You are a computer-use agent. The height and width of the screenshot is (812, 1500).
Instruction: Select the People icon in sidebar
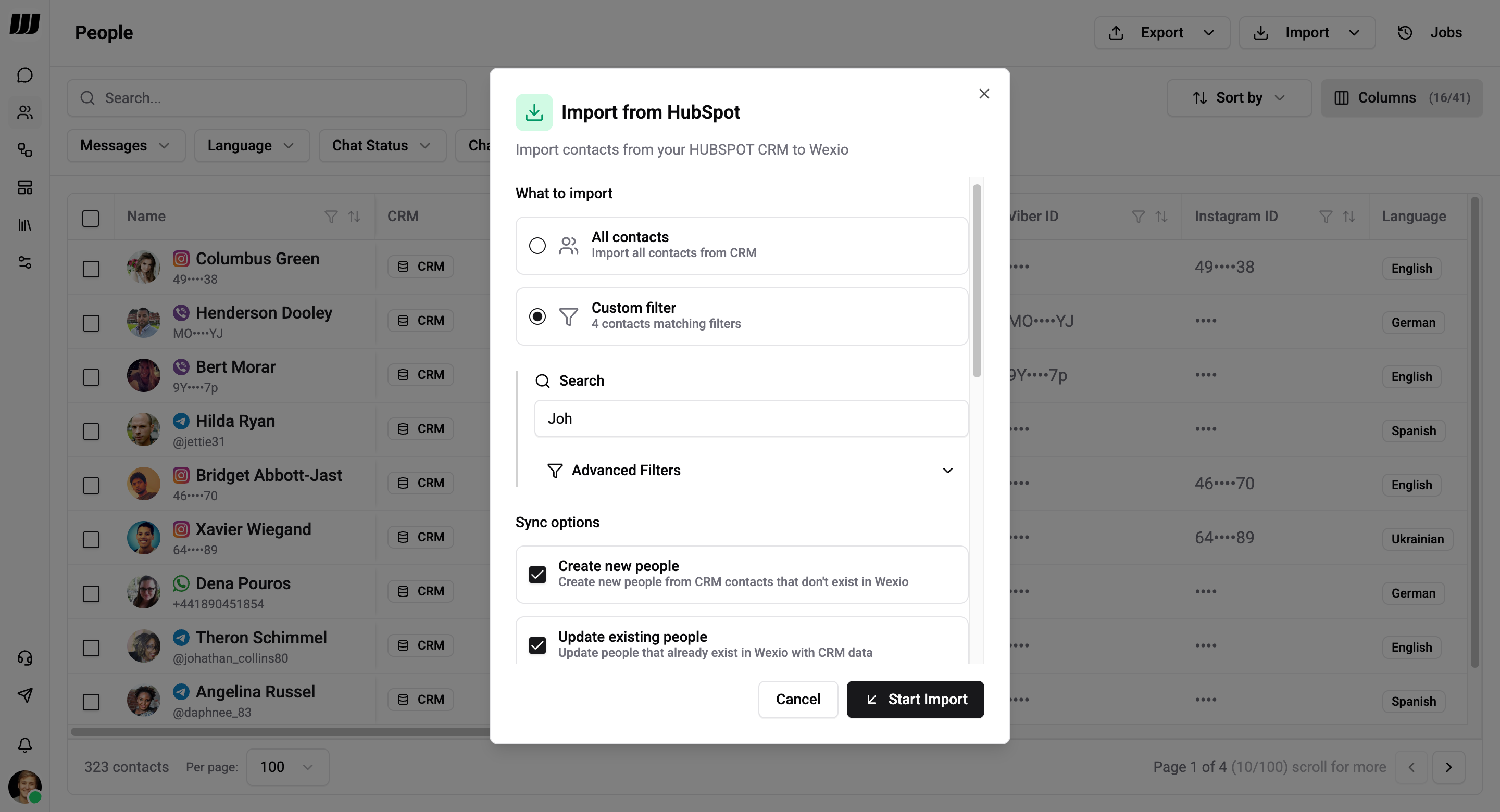24,112
